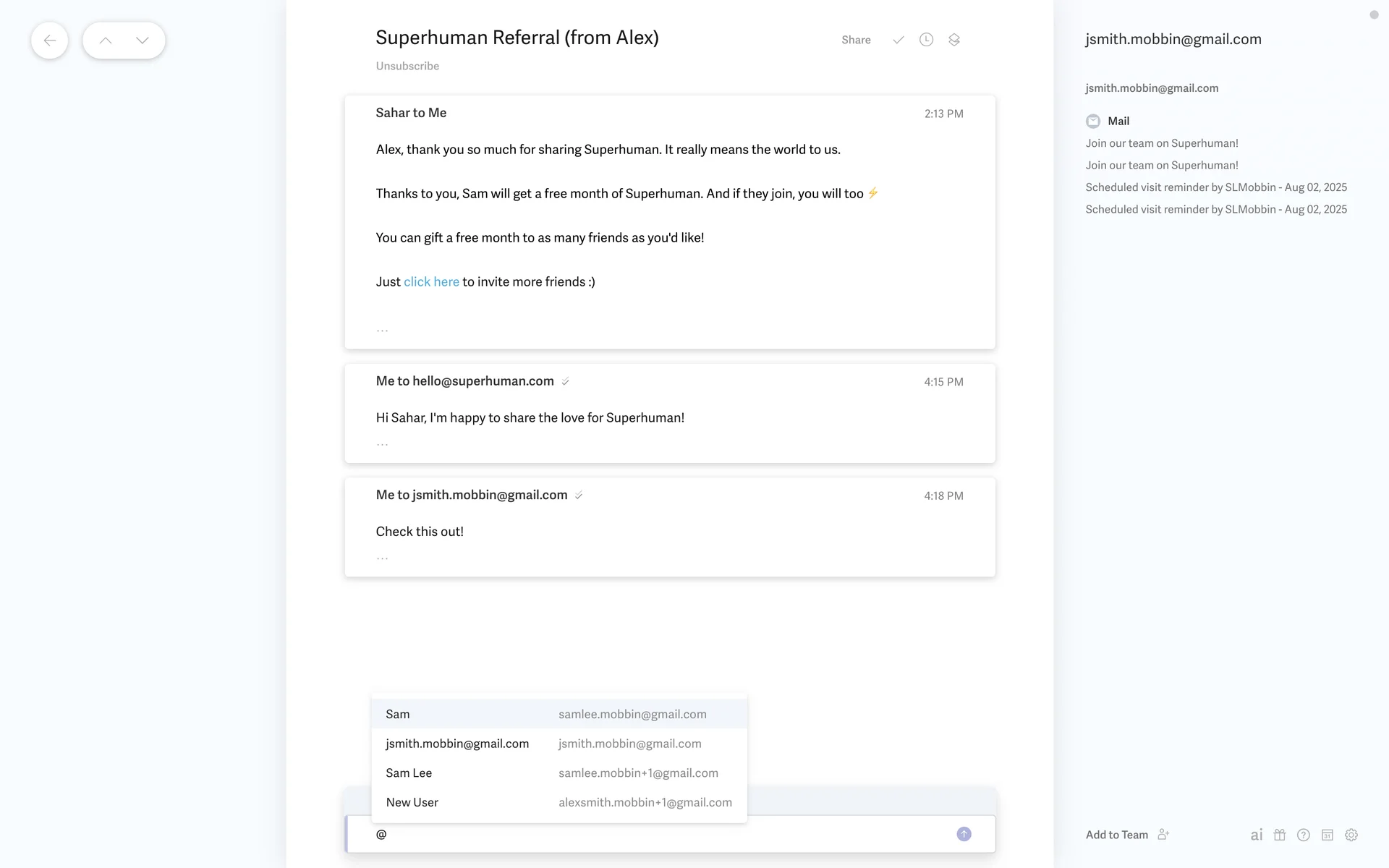1389x868 pixels.
Task: Open the calendar icon
Action: click(x=1328, y=835)
